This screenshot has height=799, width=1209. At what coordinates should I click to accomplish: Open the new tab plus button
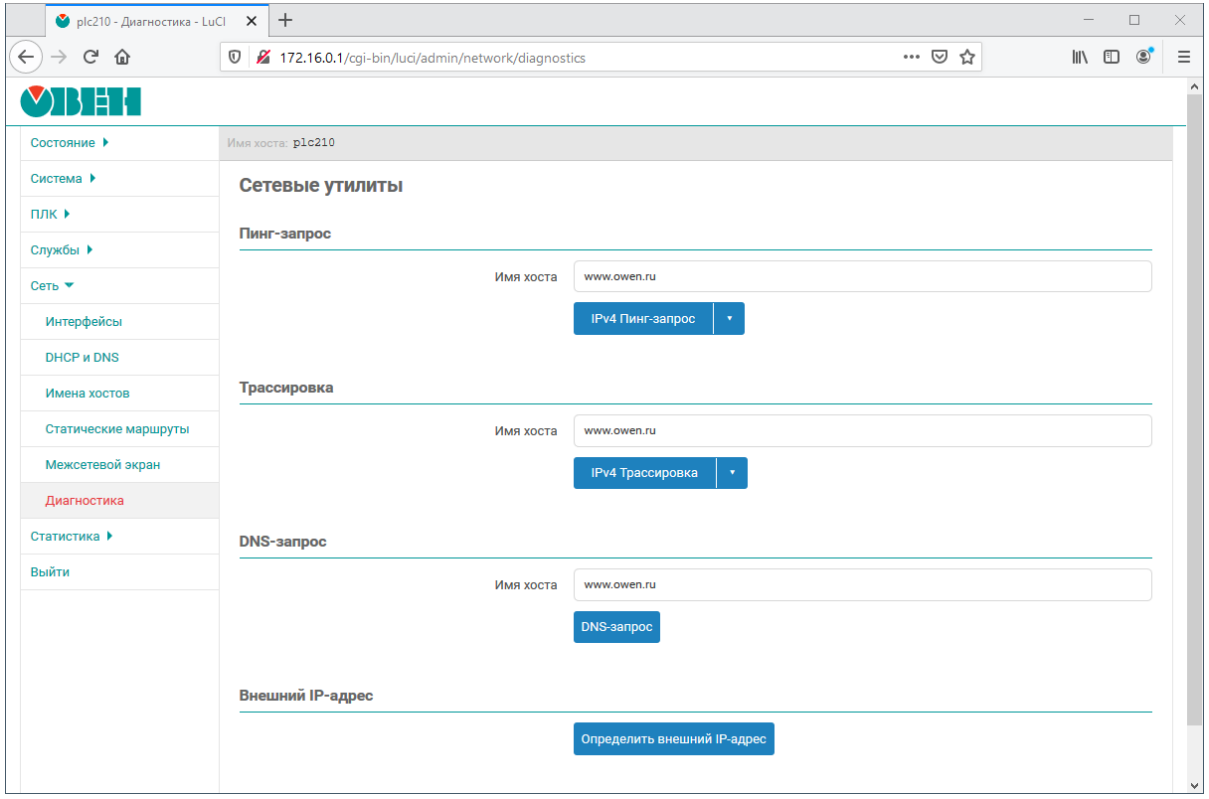(286, 20)
